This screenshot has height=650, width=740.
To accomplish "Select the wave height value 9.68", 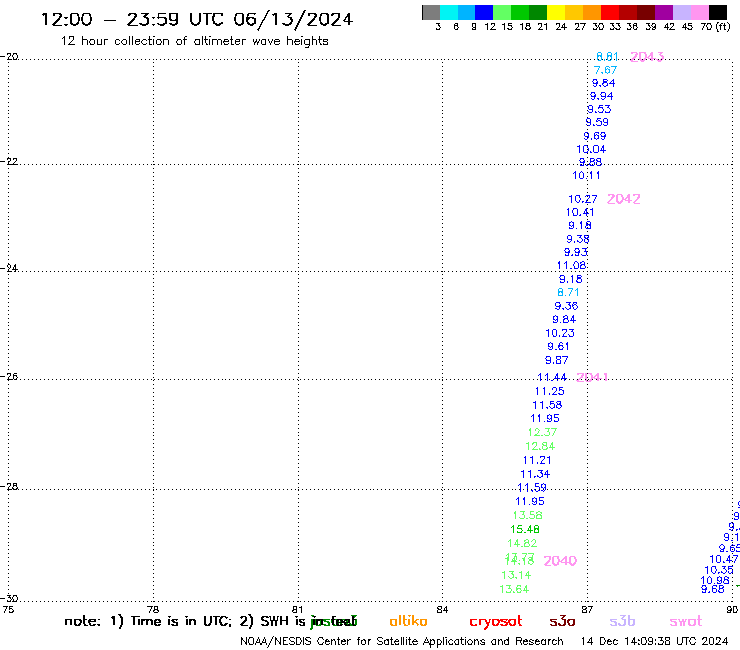I will pyautogui.click(x=713, y=589).
